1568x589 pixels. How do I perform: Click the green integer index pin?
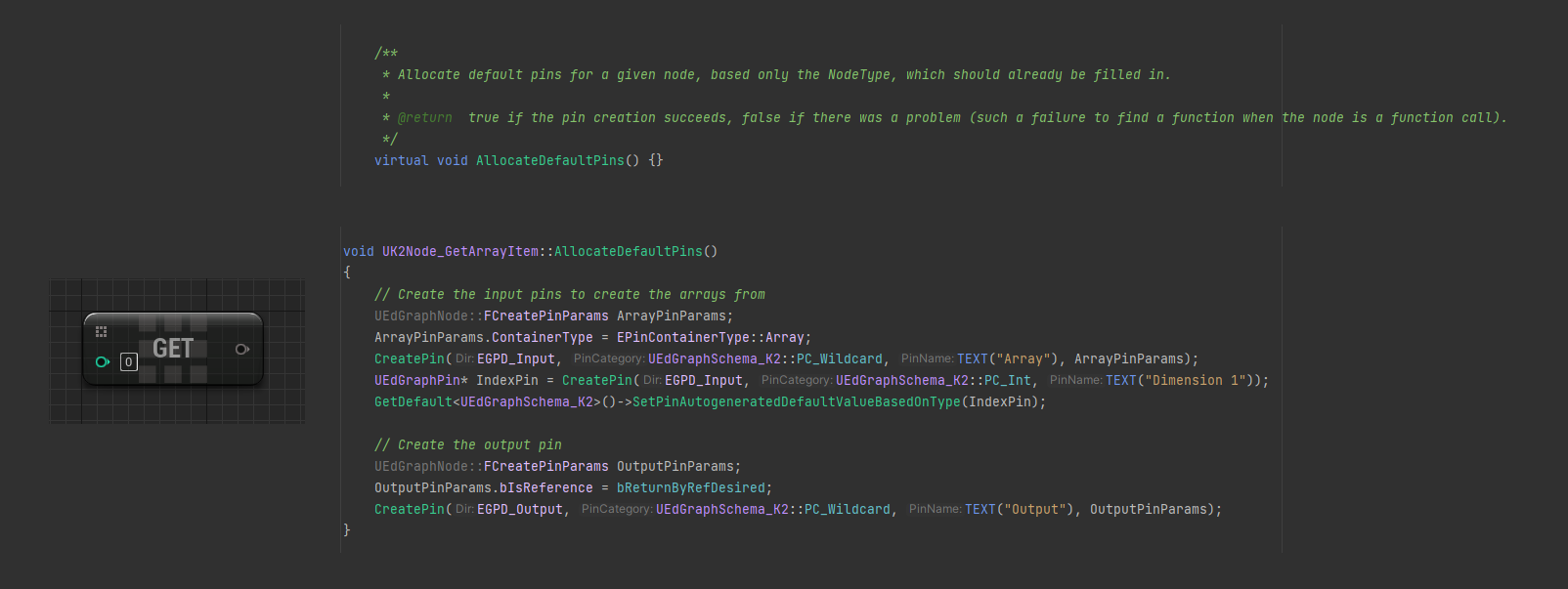pyautogui.click(x=102, y=362)
